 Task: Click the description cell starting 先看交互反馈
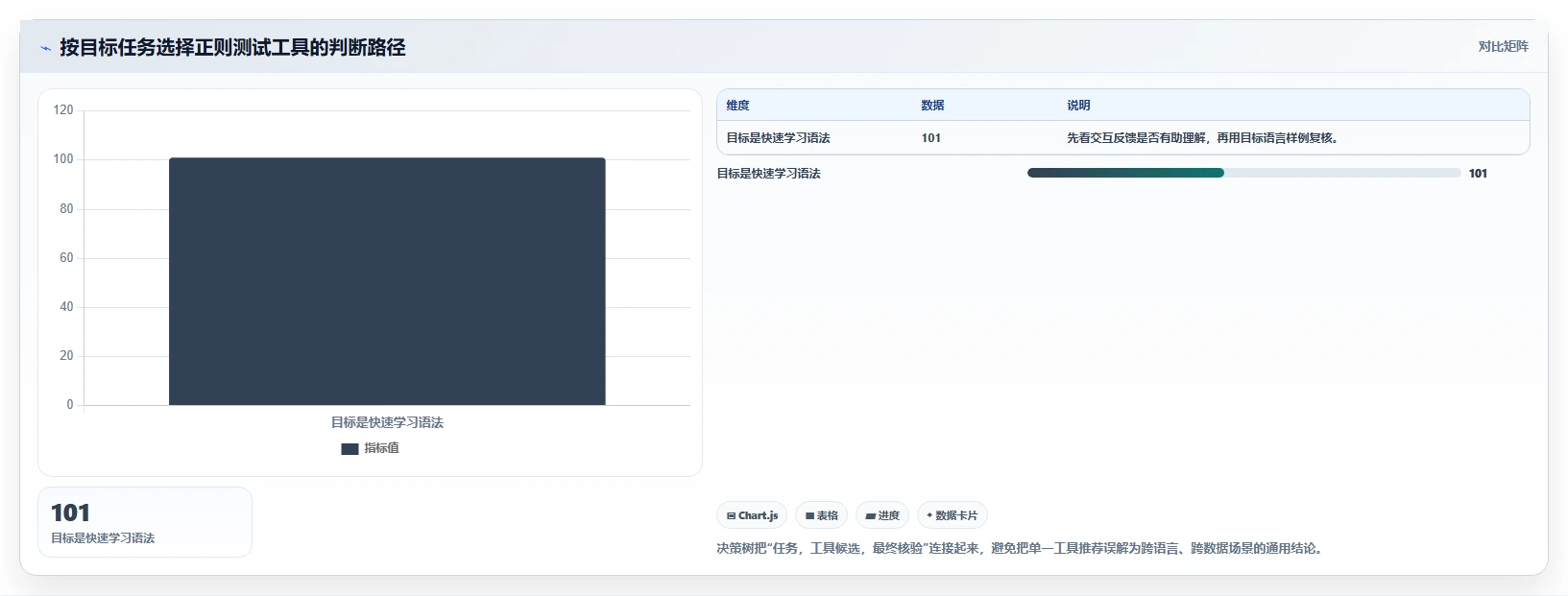(x=1203, y=138)
